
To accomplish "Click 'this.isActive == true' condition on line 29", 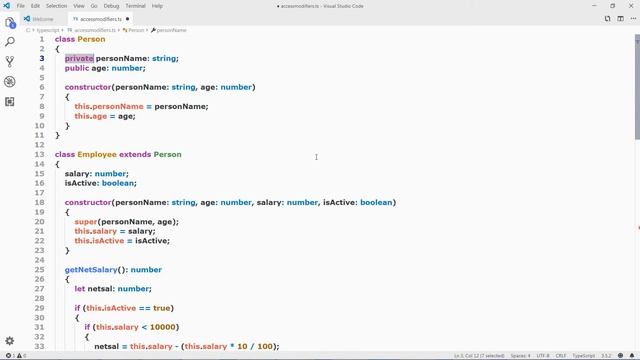I will click(x=129, y=308).
